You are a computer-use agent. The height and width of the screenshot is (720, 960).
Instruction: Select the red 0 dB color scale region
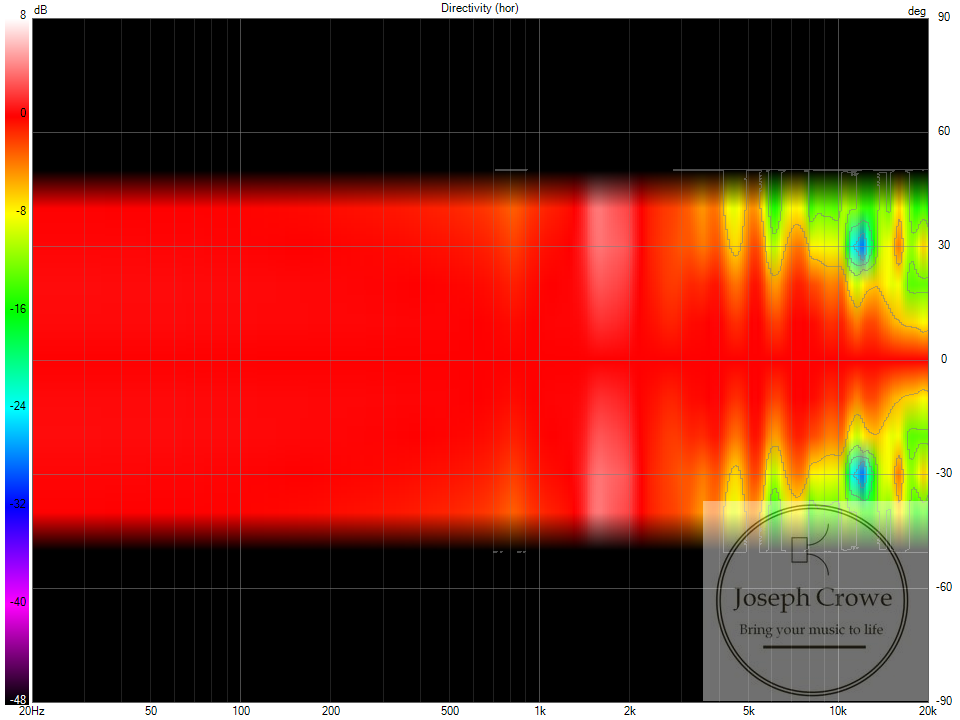(17, 114)
